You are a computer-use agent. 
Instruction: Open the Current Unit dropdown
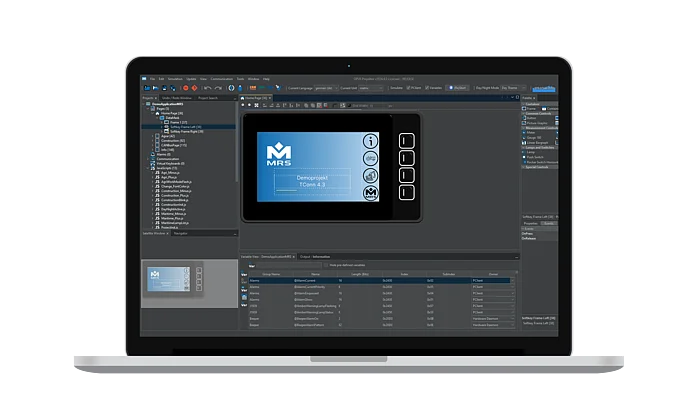pos(371,88)
